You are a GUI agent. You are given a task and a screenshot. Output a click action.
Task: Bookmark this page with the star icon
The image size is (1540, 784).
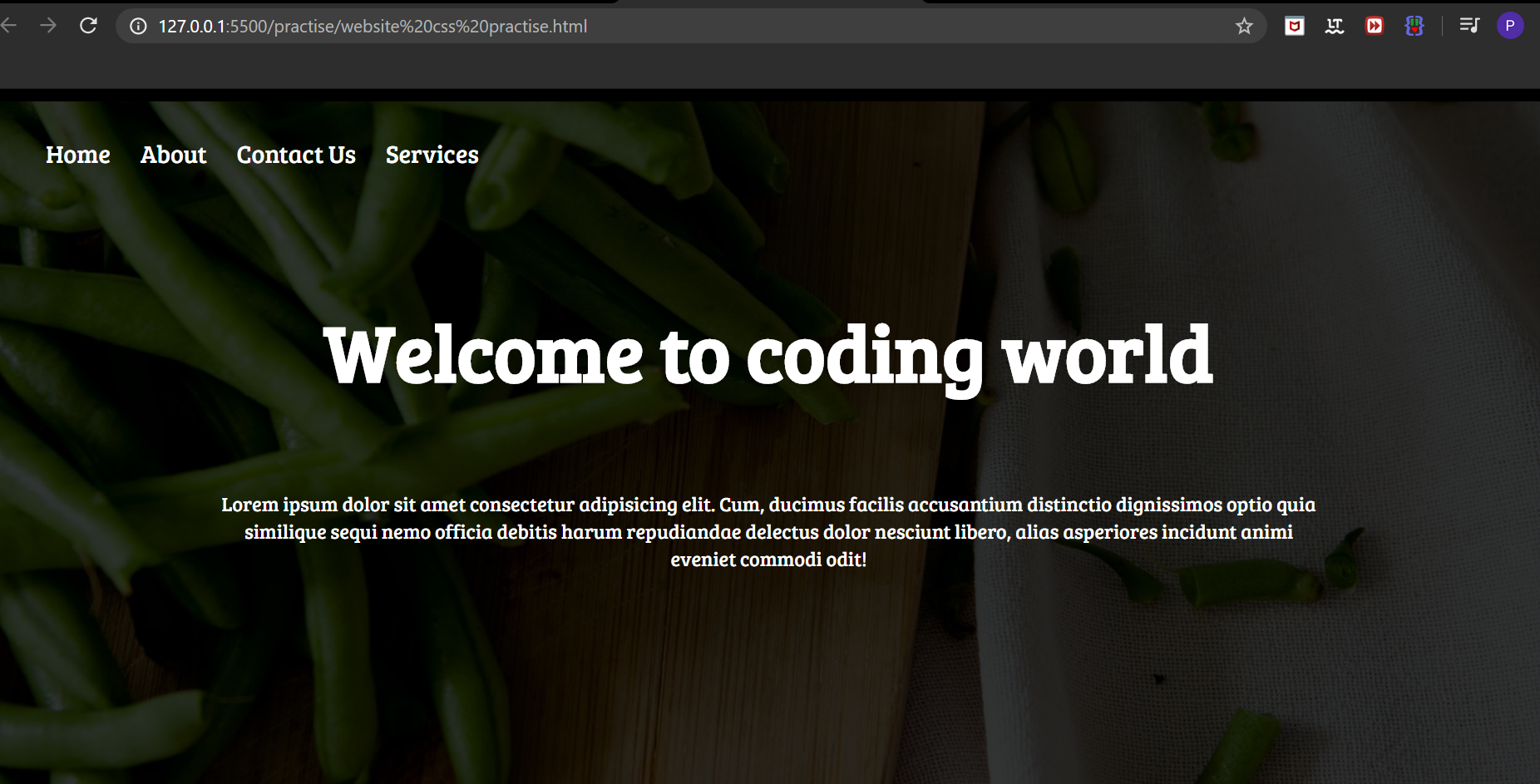1244,27
